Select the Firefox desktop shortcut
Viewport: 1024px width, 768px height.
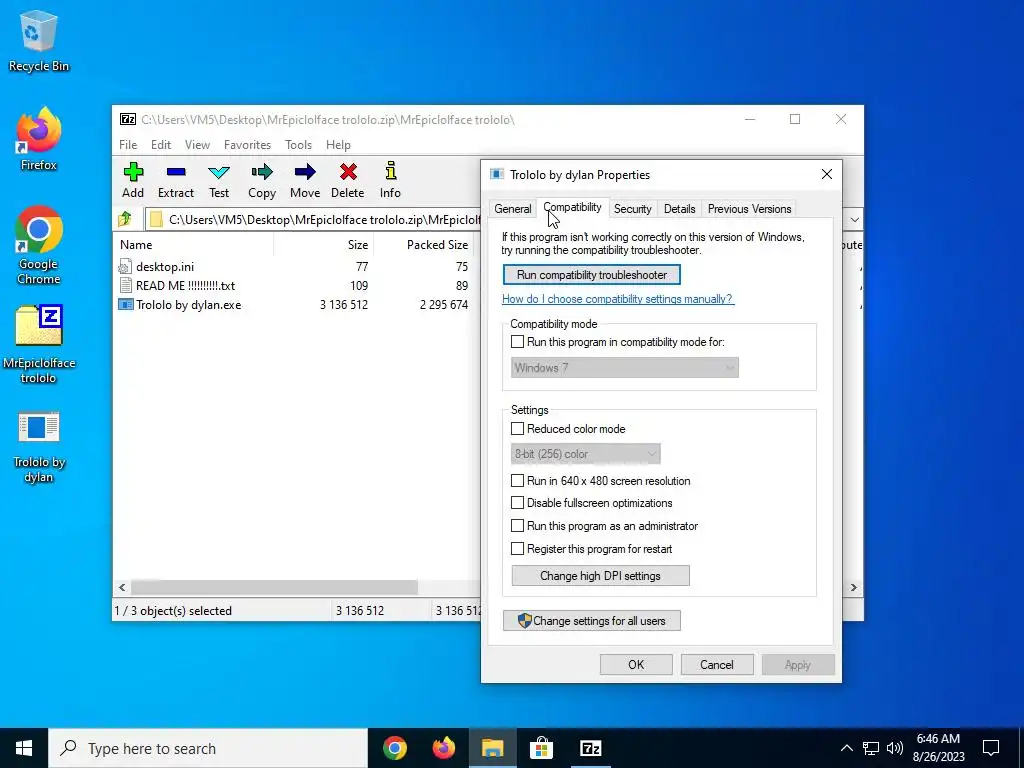[x=39, y=139]
